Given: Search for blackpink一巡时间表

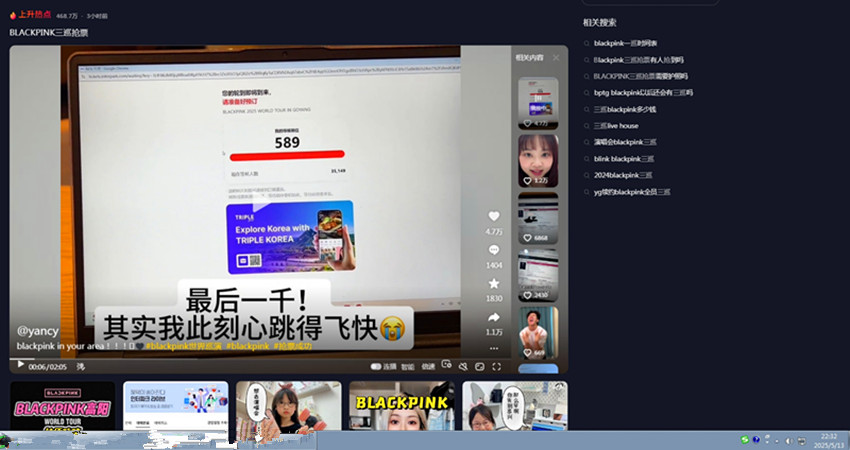Looking at the screenshot, I should (625, 43).
